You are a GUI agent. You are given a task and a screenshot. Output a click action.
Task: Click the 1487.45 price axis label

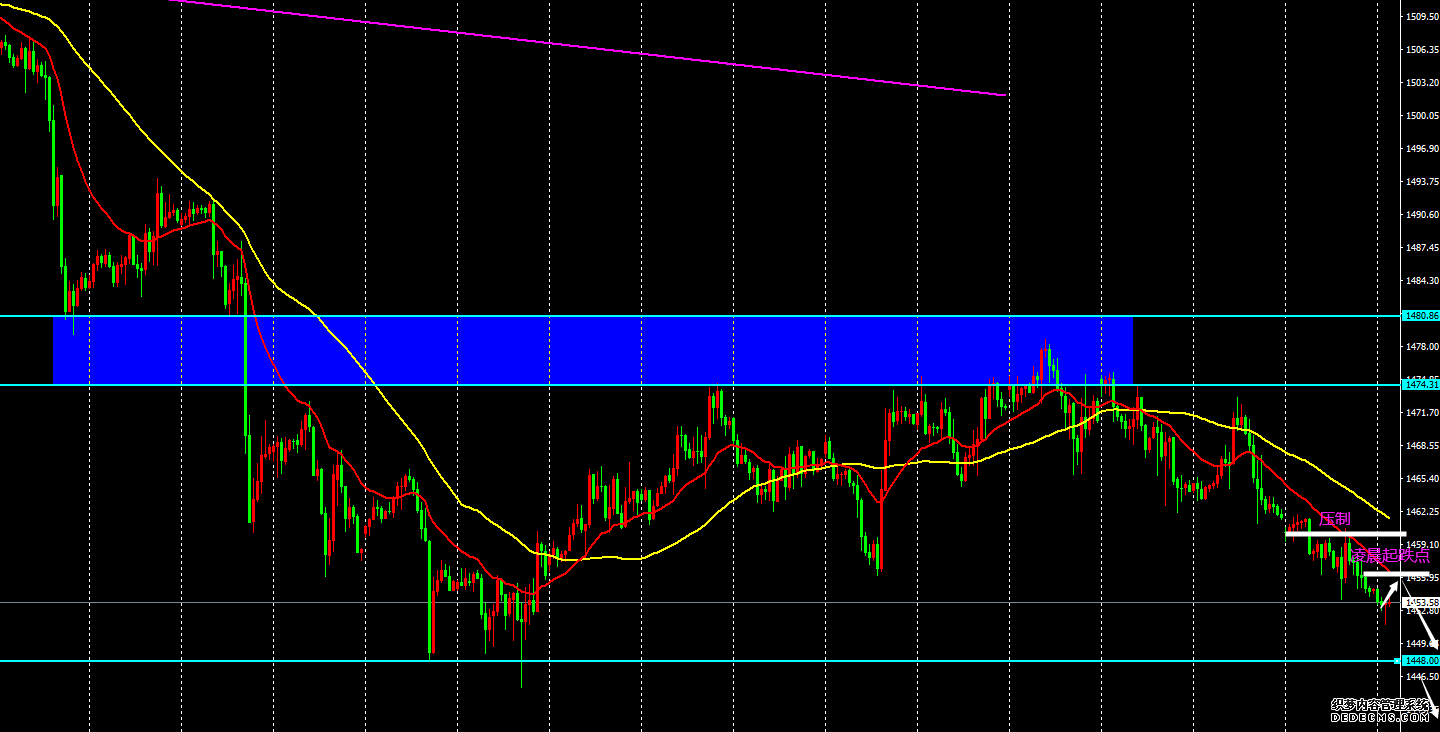pos(1421,248)
